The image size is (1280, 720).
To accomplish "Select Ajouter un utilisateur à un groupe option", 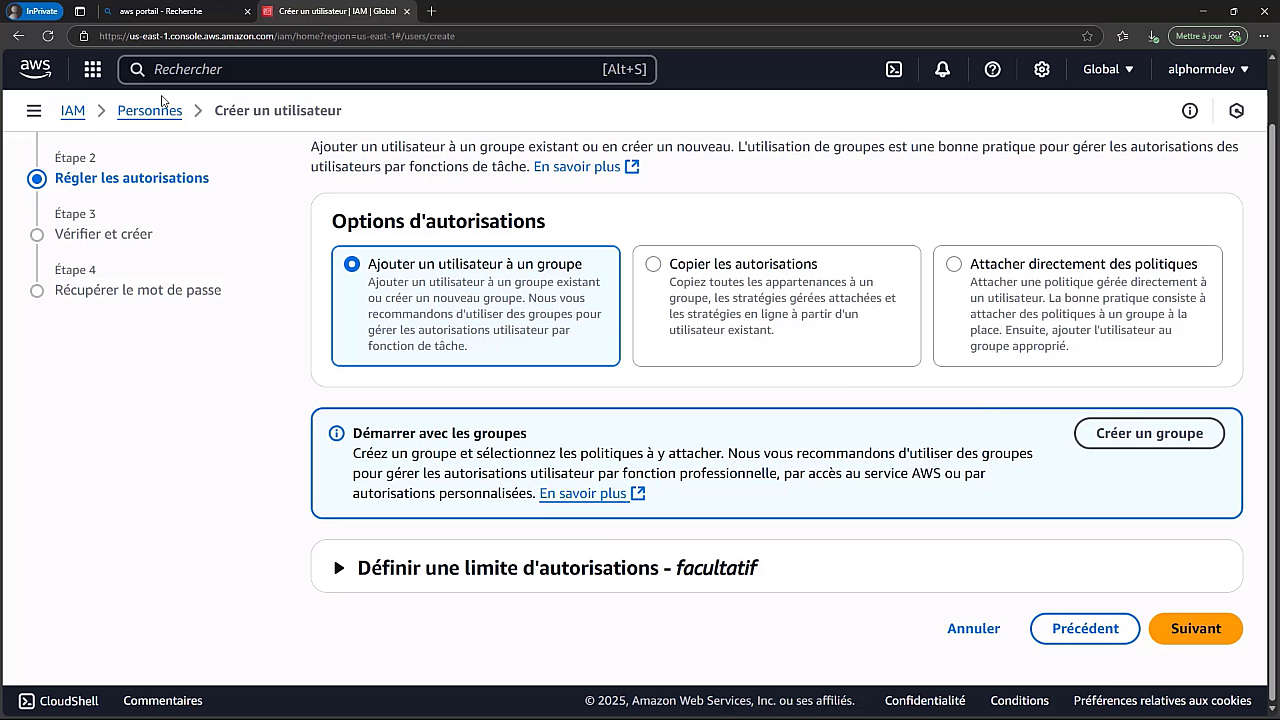I will pyautogui.click(x=351, y=264).
